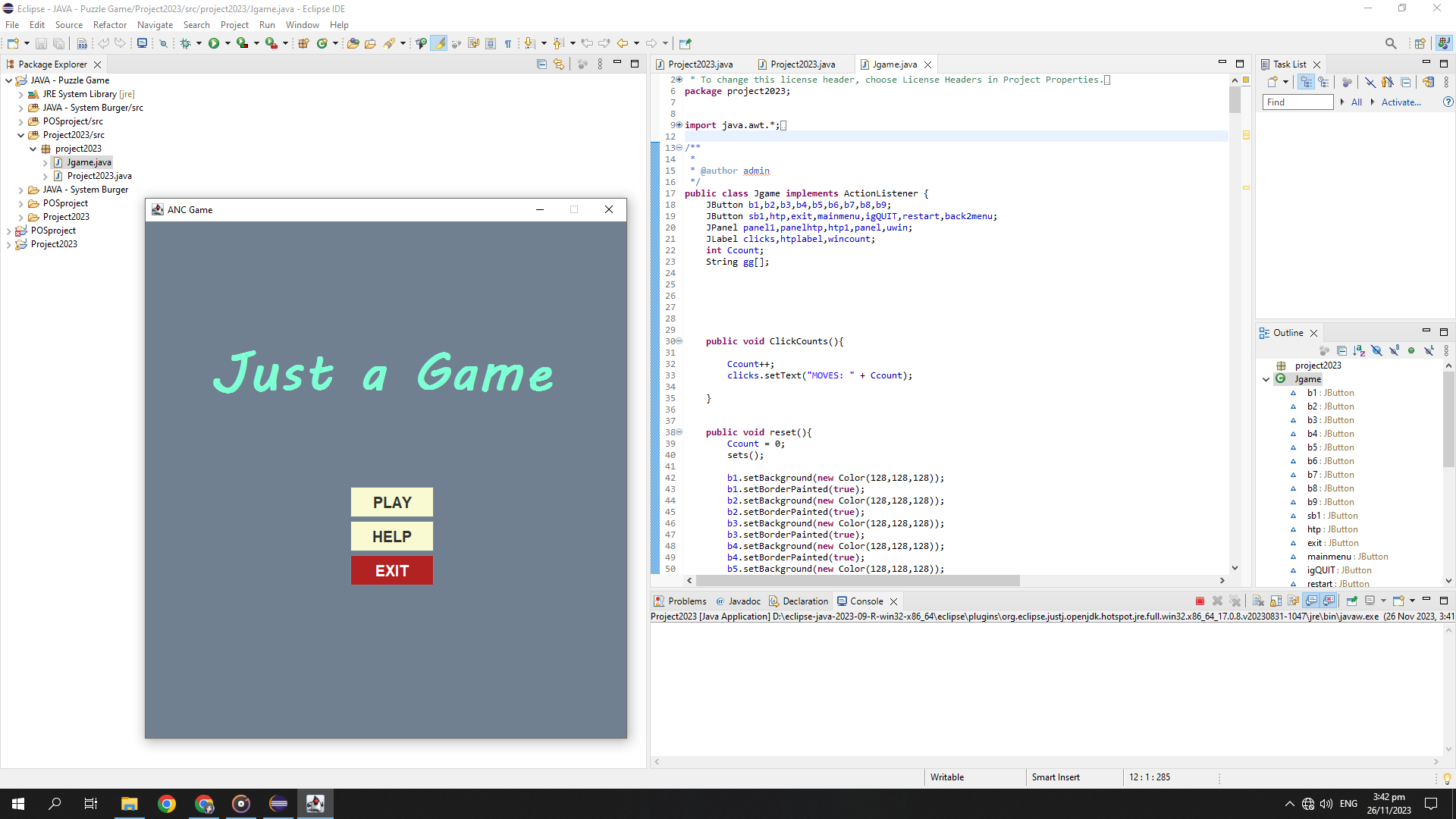
Task: Collapse Jgame class in Outline view
Action: tap(1266, 379)
